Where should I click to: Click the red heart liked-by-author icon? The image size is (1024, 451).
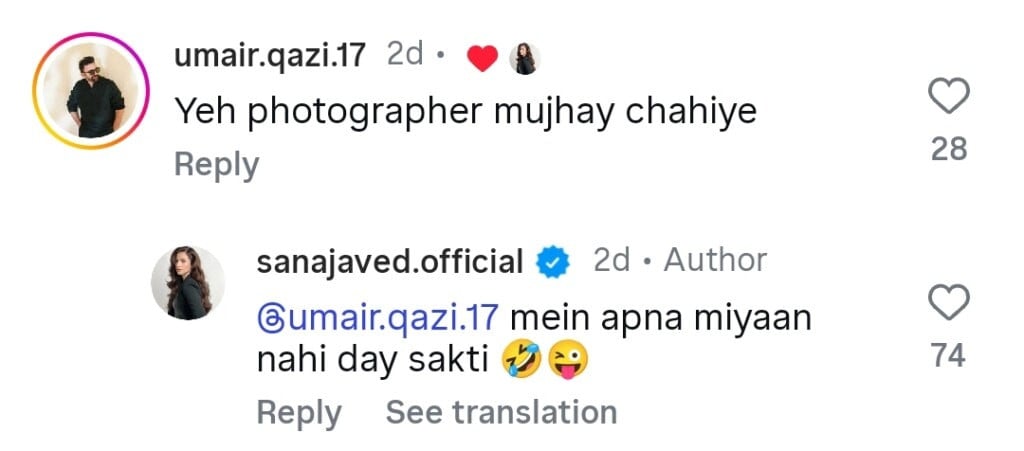(483, 60)
